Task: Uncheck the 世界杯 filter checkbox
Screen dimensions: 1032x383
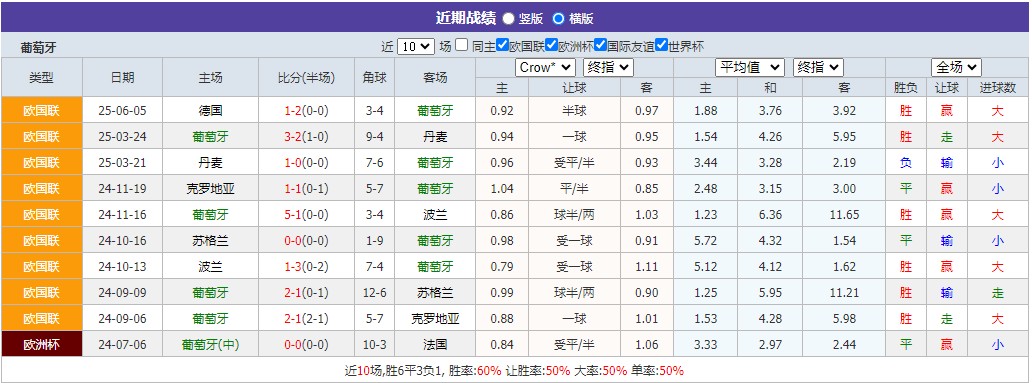Action: (x=661, y=45)
